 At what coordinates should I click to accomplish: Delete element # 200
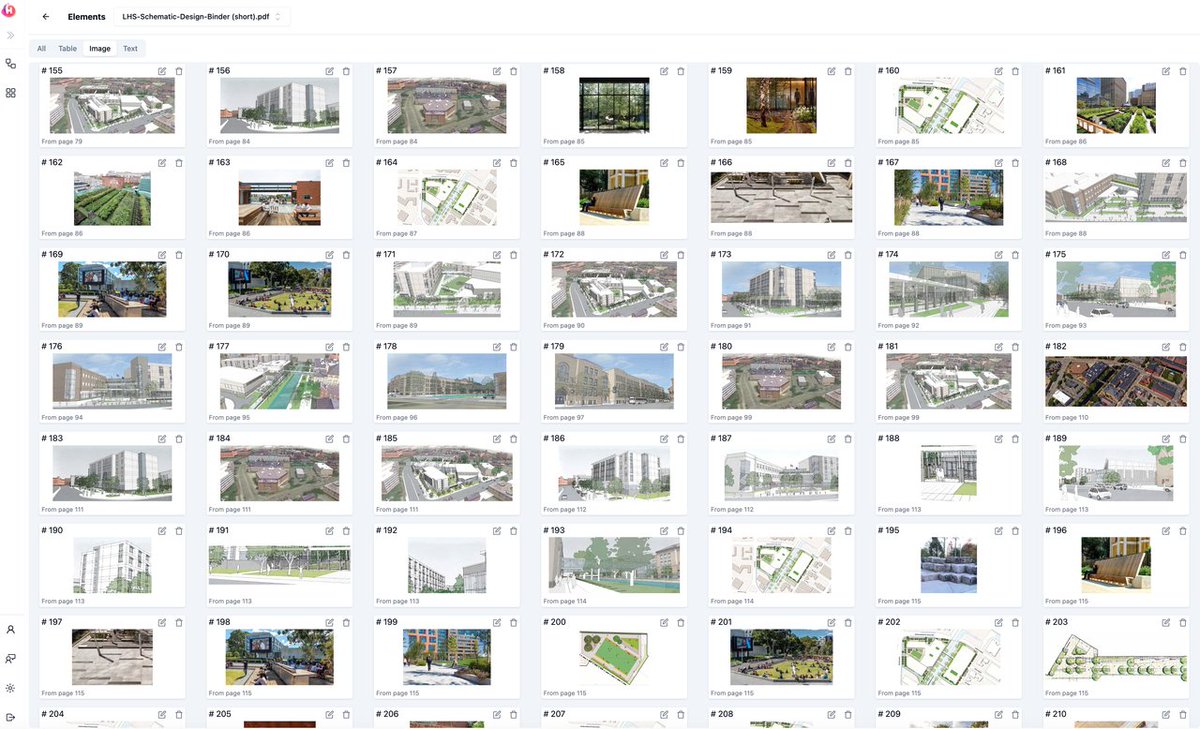681,622
